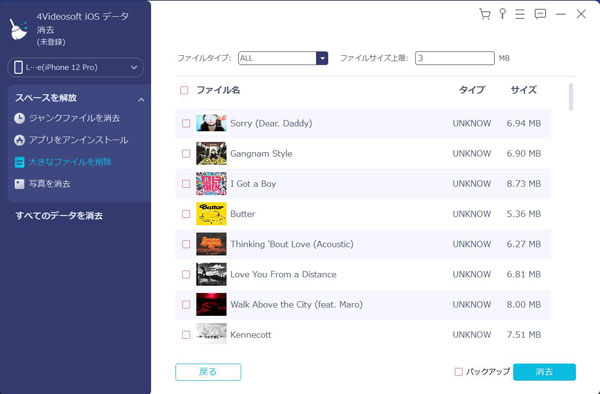Click the ファイルサイズ上限 input field

point(455,58)
